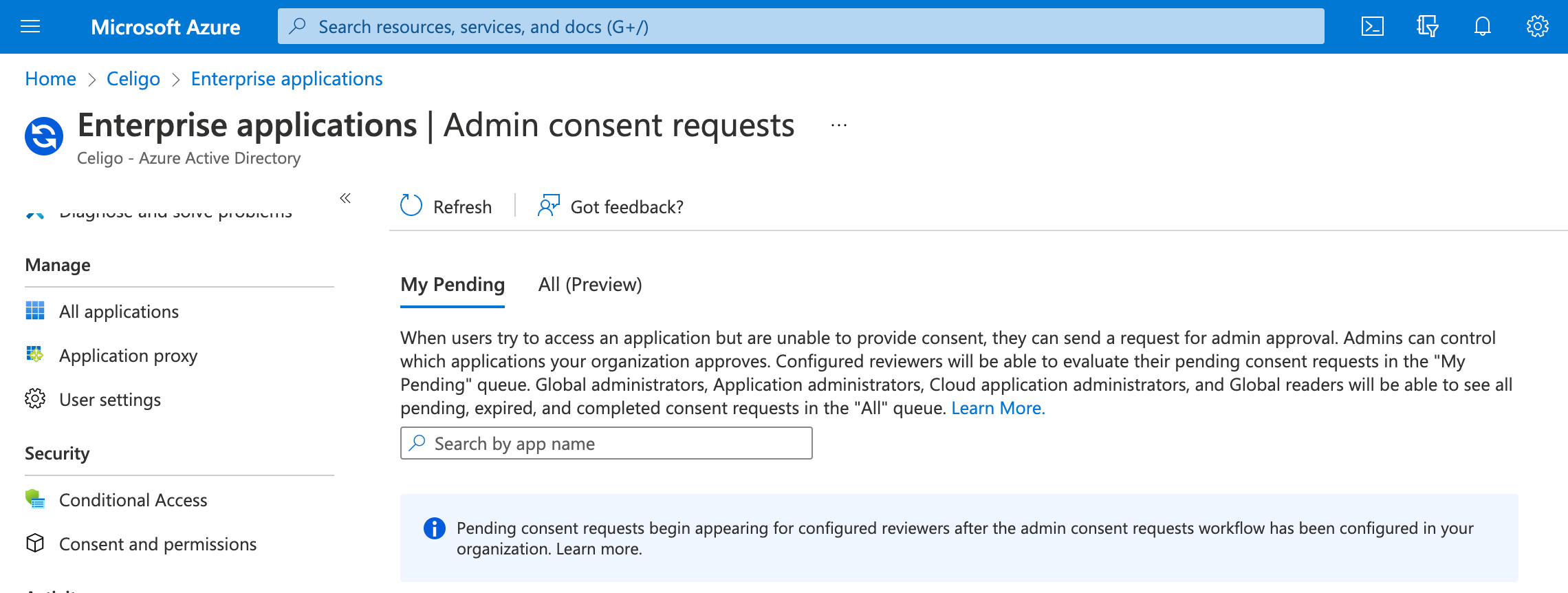Open Conditional Access menu item

point(133,500)
